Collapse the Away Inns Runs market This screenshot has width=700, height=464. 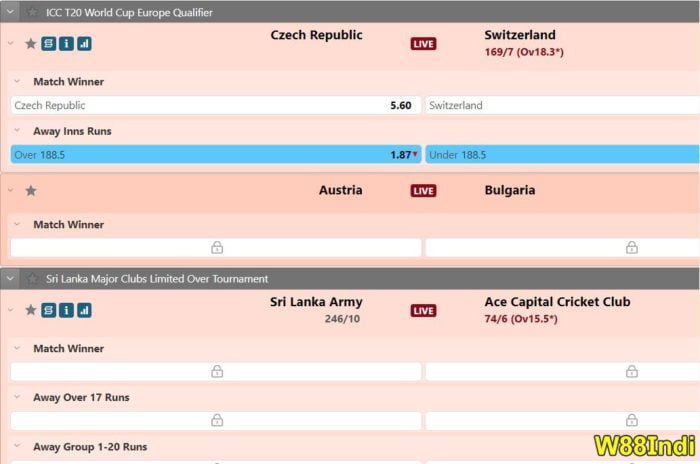tap(18, 131)
